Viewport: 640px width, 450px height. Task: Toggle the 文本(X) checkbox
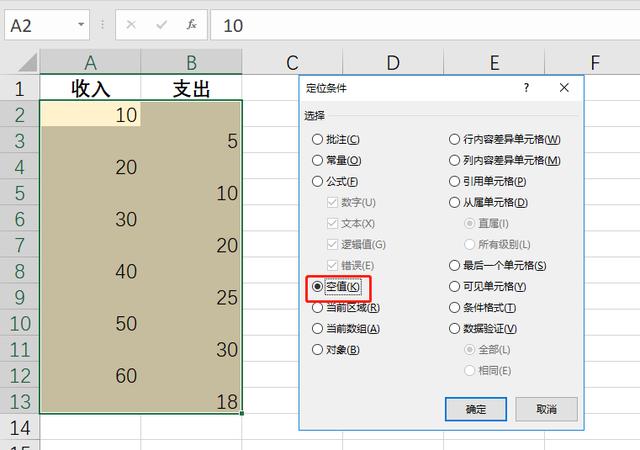351,223
